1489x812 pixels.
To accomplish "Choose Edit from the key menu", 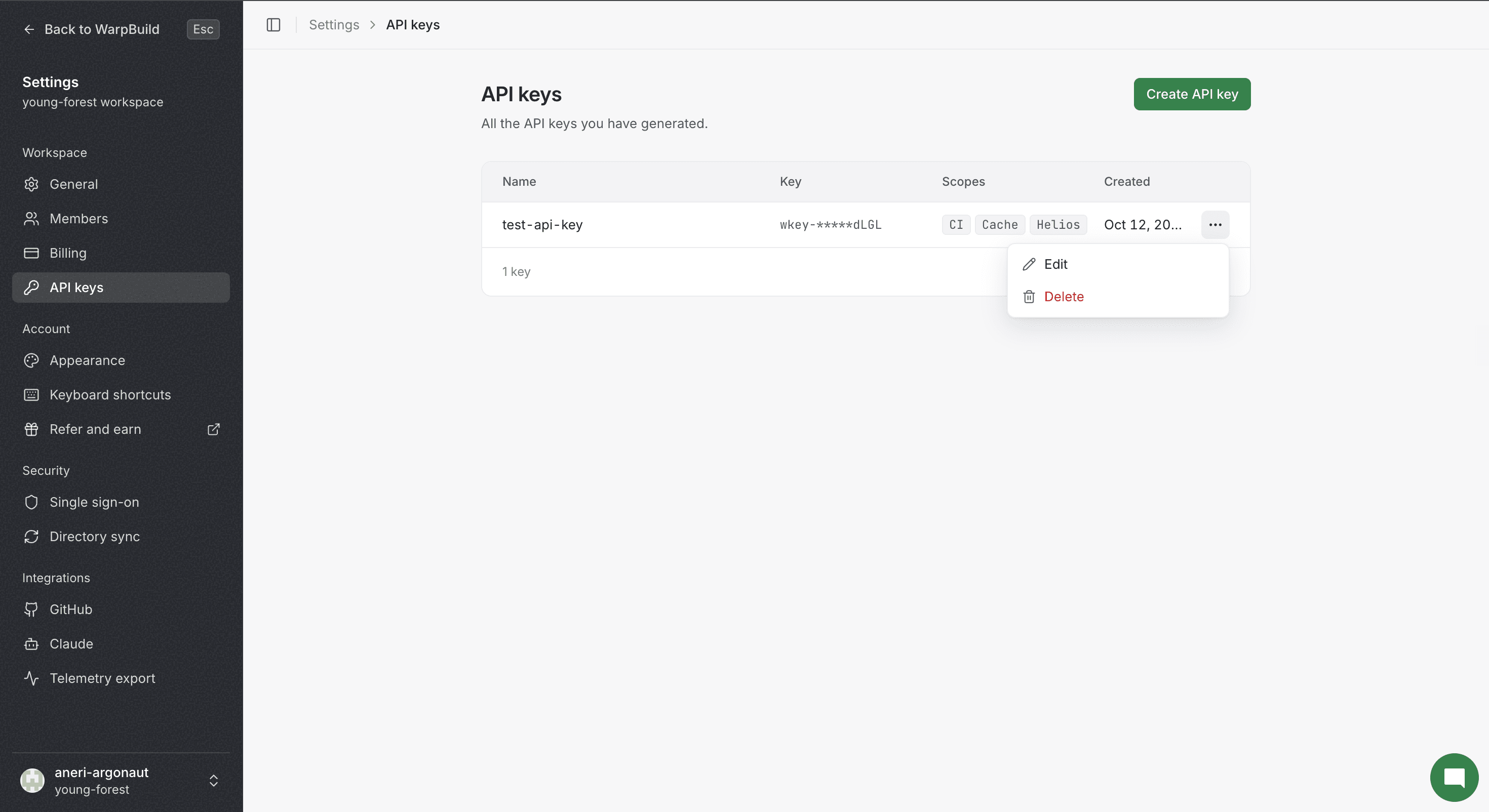I will pos(1117,264).
